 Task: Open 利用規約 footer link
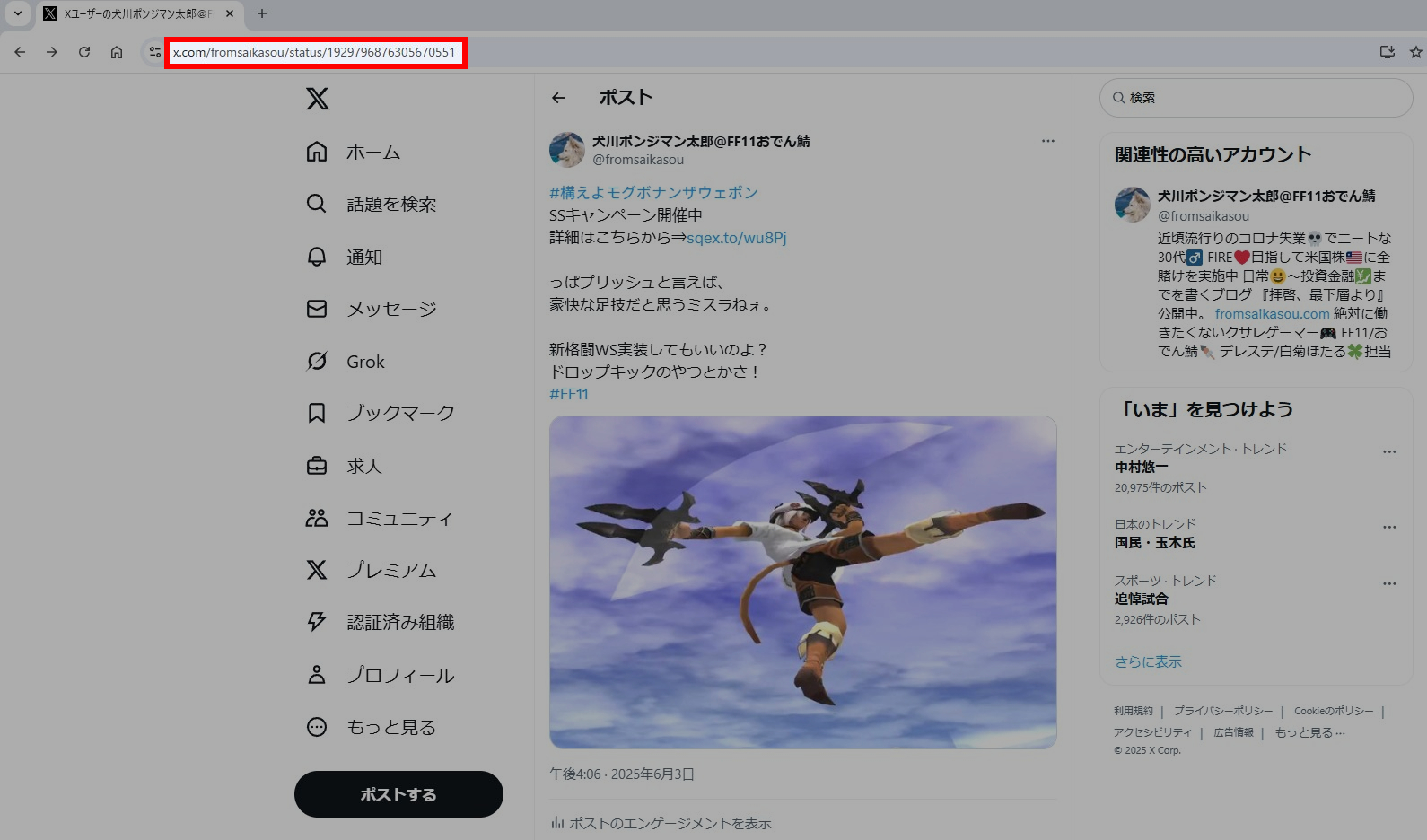point(1134,711)
